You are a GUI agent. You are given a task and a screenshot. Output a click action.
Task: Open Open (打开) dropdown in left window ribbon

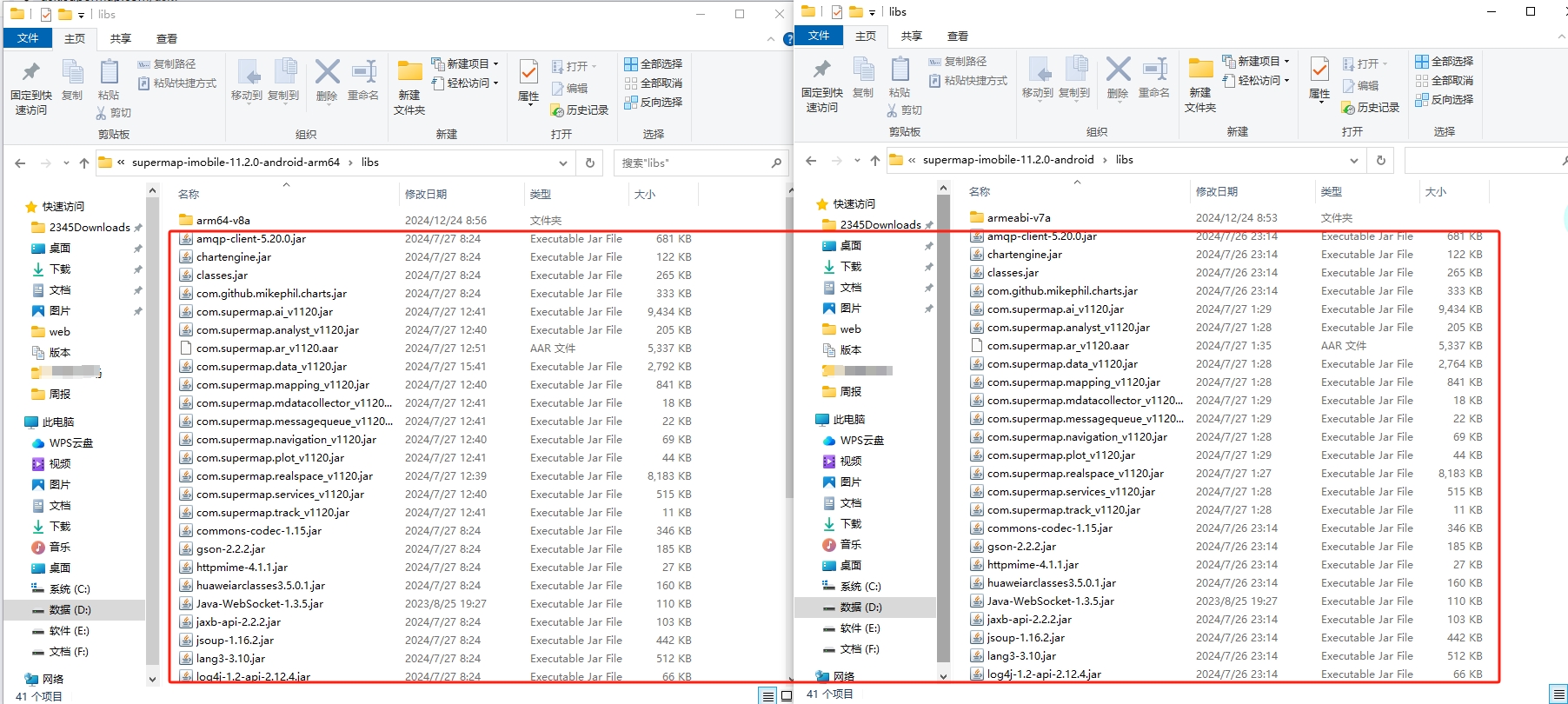[575, 67]
